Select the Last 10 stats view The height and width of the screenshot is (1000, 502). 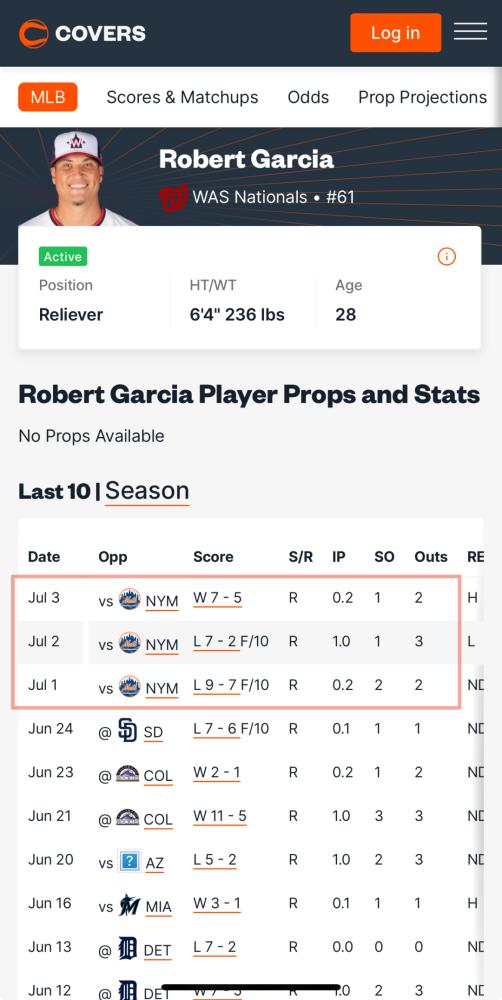55,491
